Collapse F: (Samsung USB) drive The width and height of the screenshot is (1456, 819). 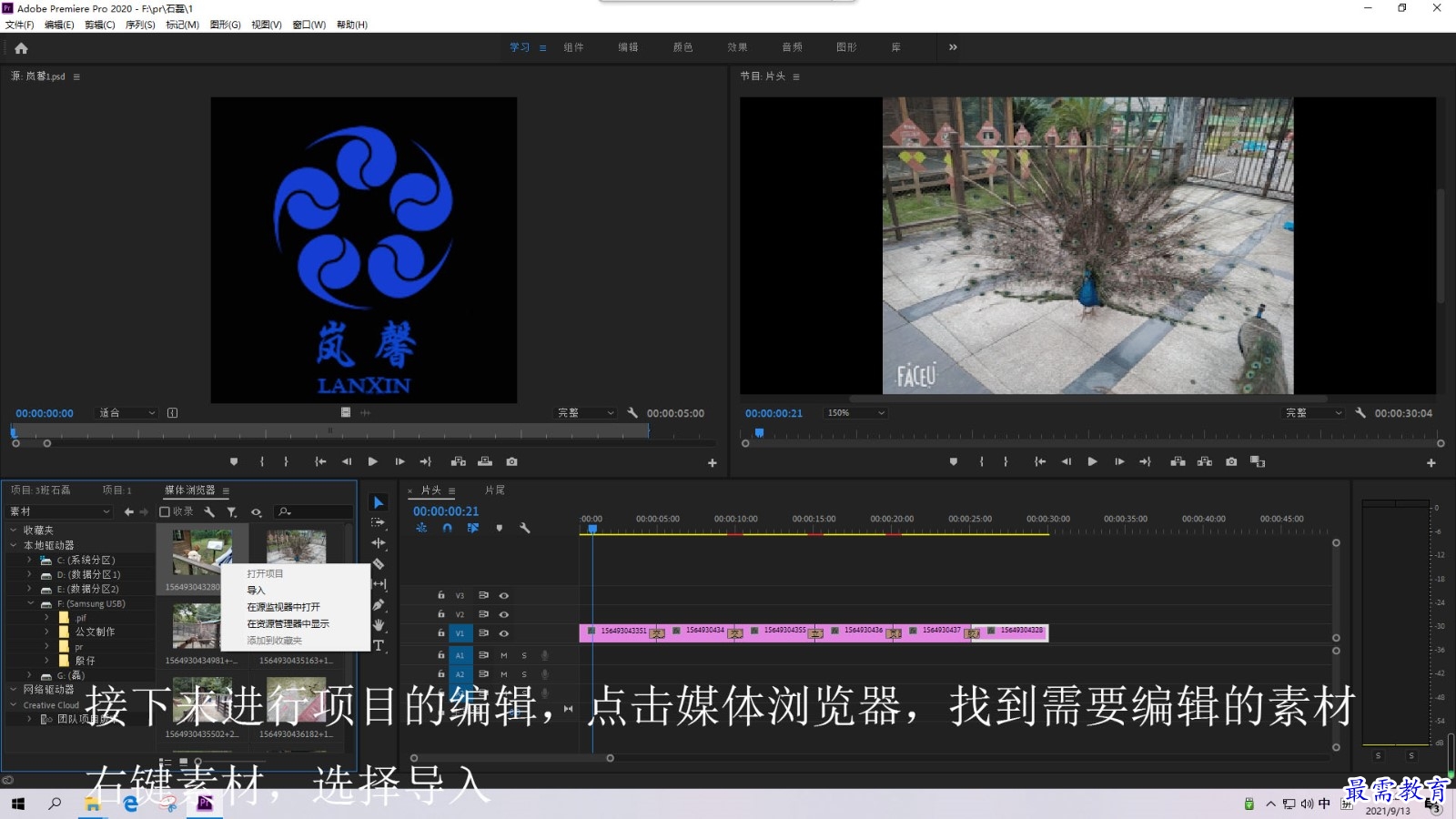point(30,603)
